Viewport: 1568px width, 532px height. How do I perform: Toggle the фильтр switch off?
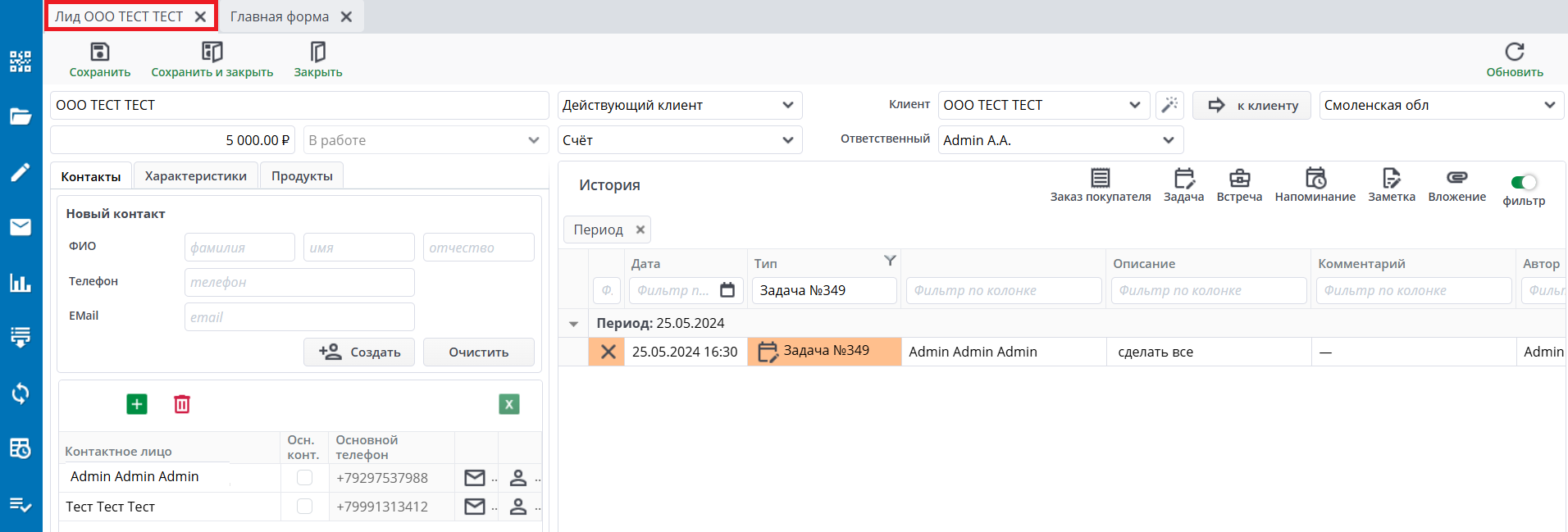(1524, 182)
